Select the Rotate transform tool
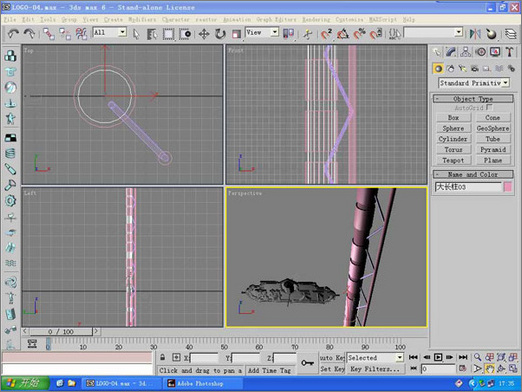The height and width of the screenshot is (392, 522). tap(220, 34)
